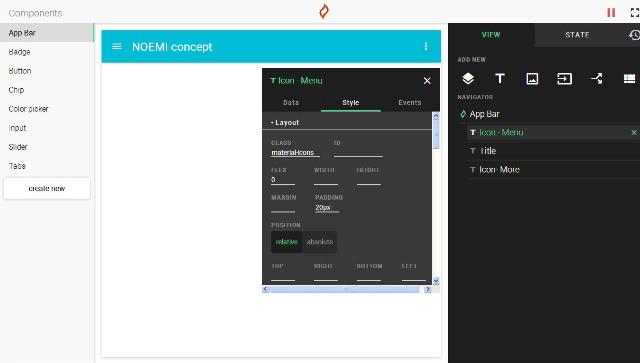Edit the FLEX value field
640x363 pixels.
tap(282, 180)
